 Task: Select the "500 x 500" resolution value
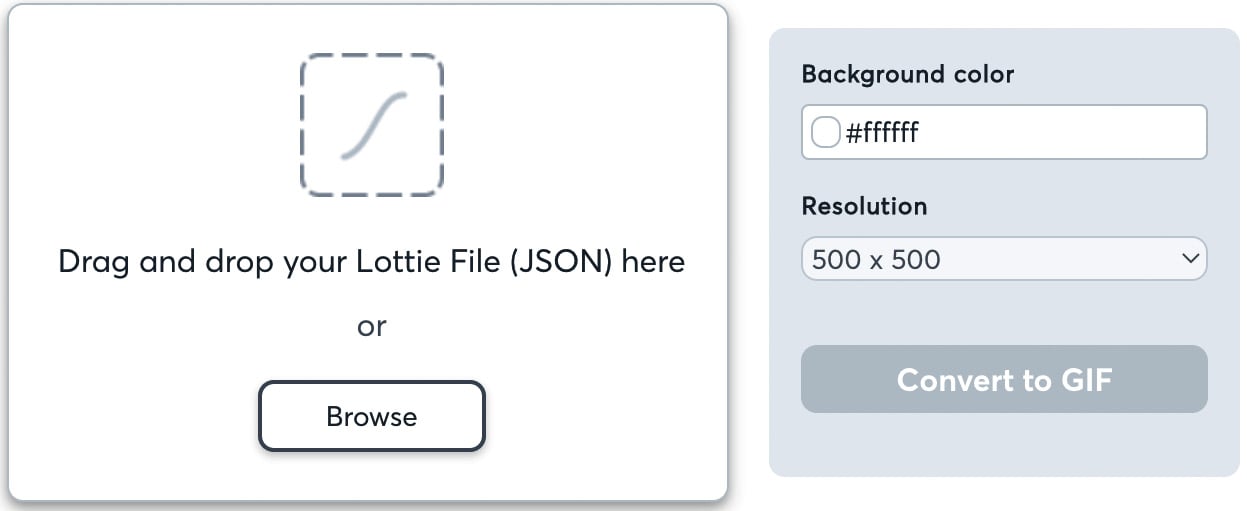coord(876,260)
